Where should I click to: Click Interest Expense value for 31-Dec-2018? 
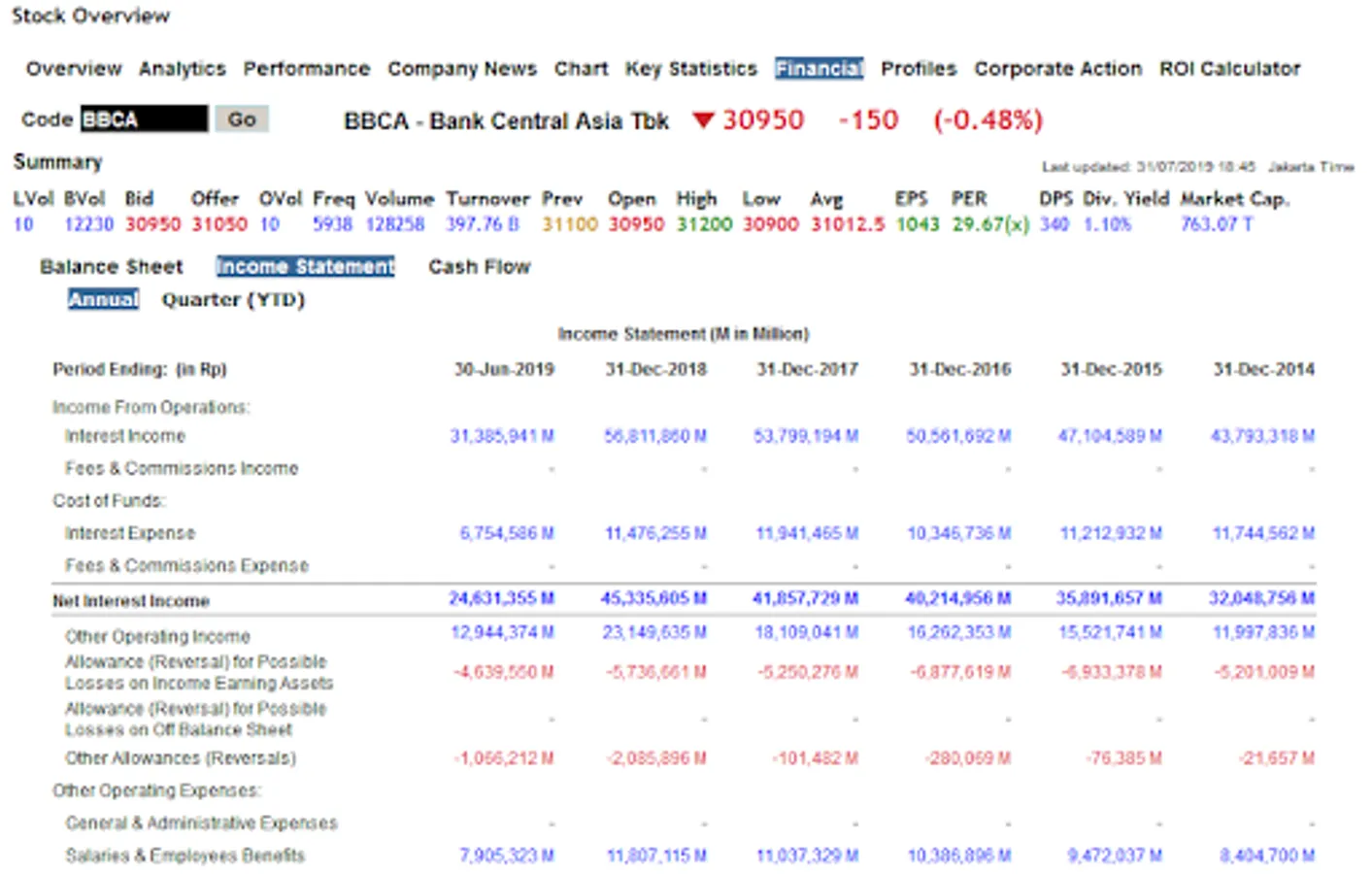[x=655, y=533]
